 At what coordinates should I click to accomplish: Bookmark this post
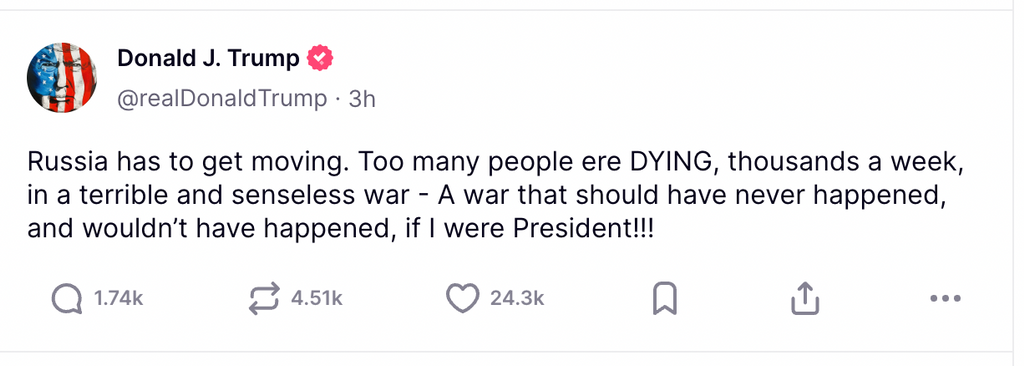coord(665,299)
